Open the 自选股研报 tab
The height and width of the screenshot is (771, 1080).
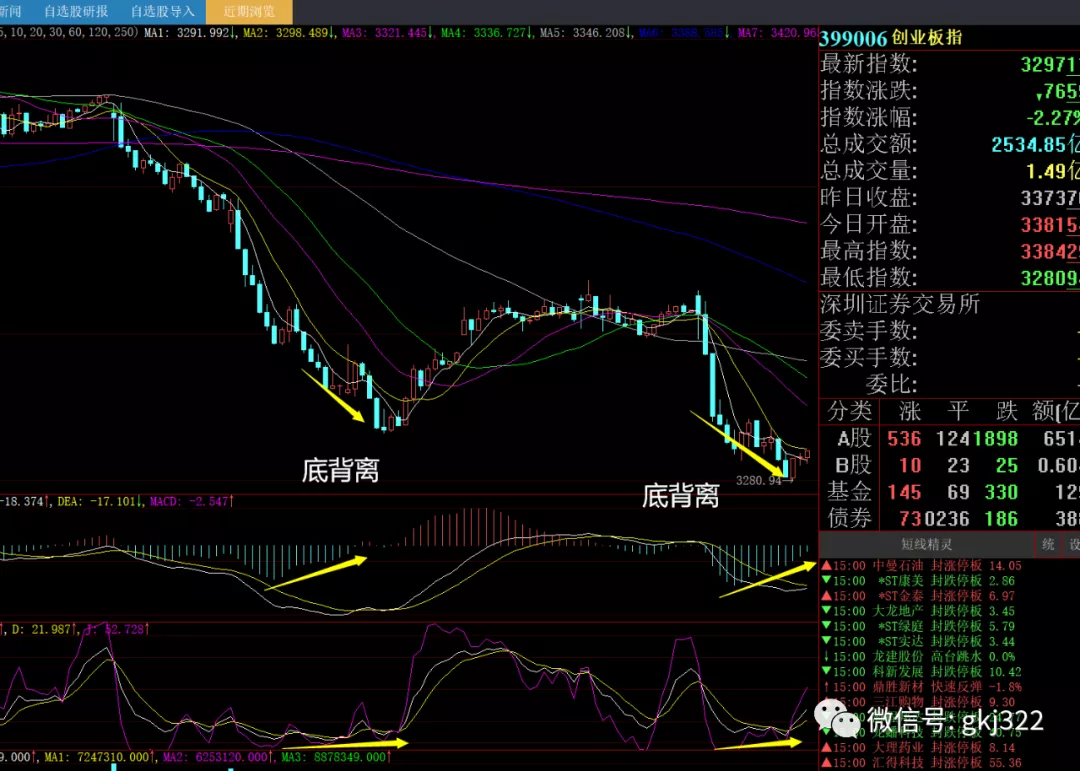[76, 12]
